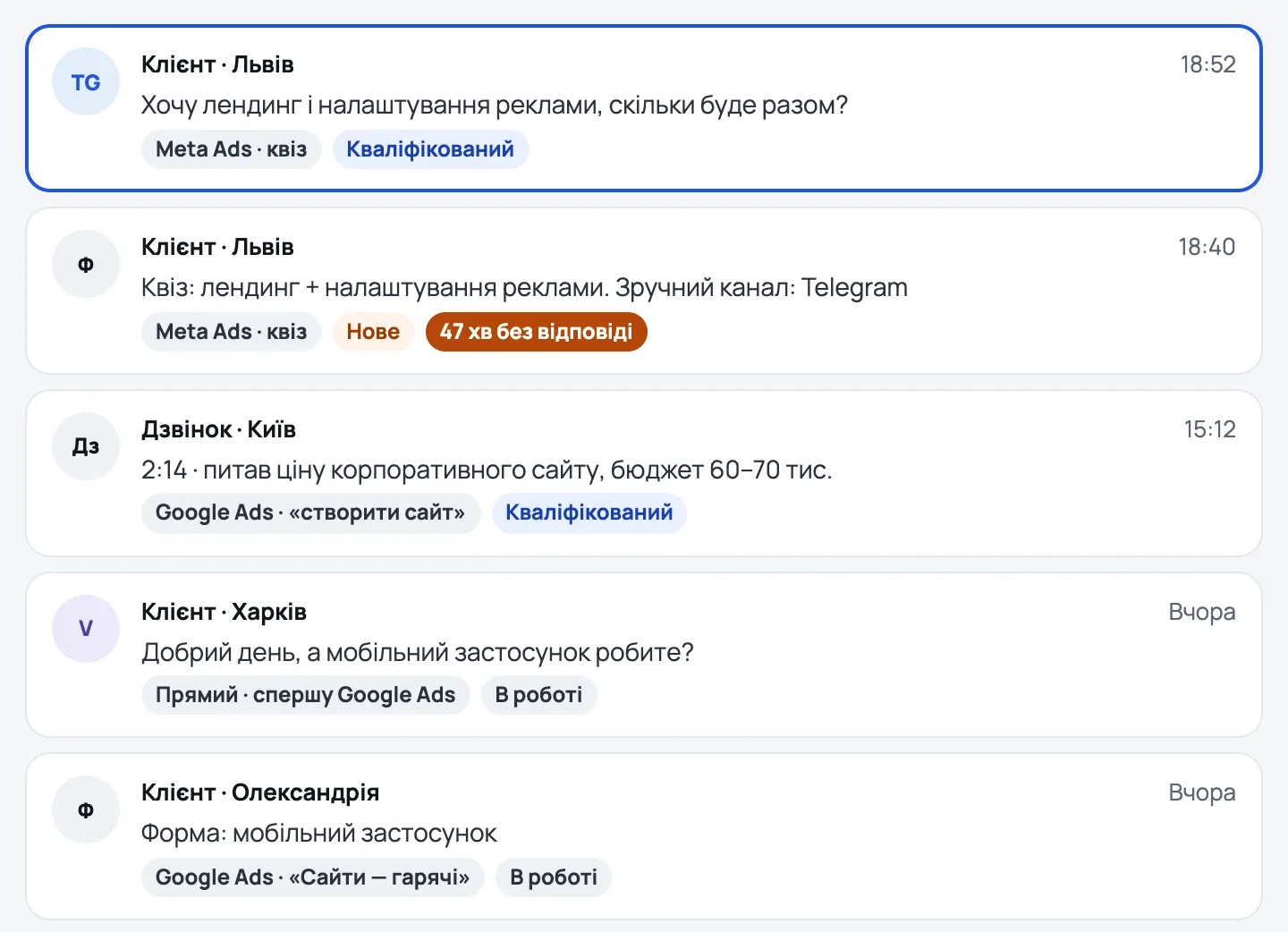
Task: Select the 'Клієнт · Львів' title at 18:52
Action: tap(217, 64)
